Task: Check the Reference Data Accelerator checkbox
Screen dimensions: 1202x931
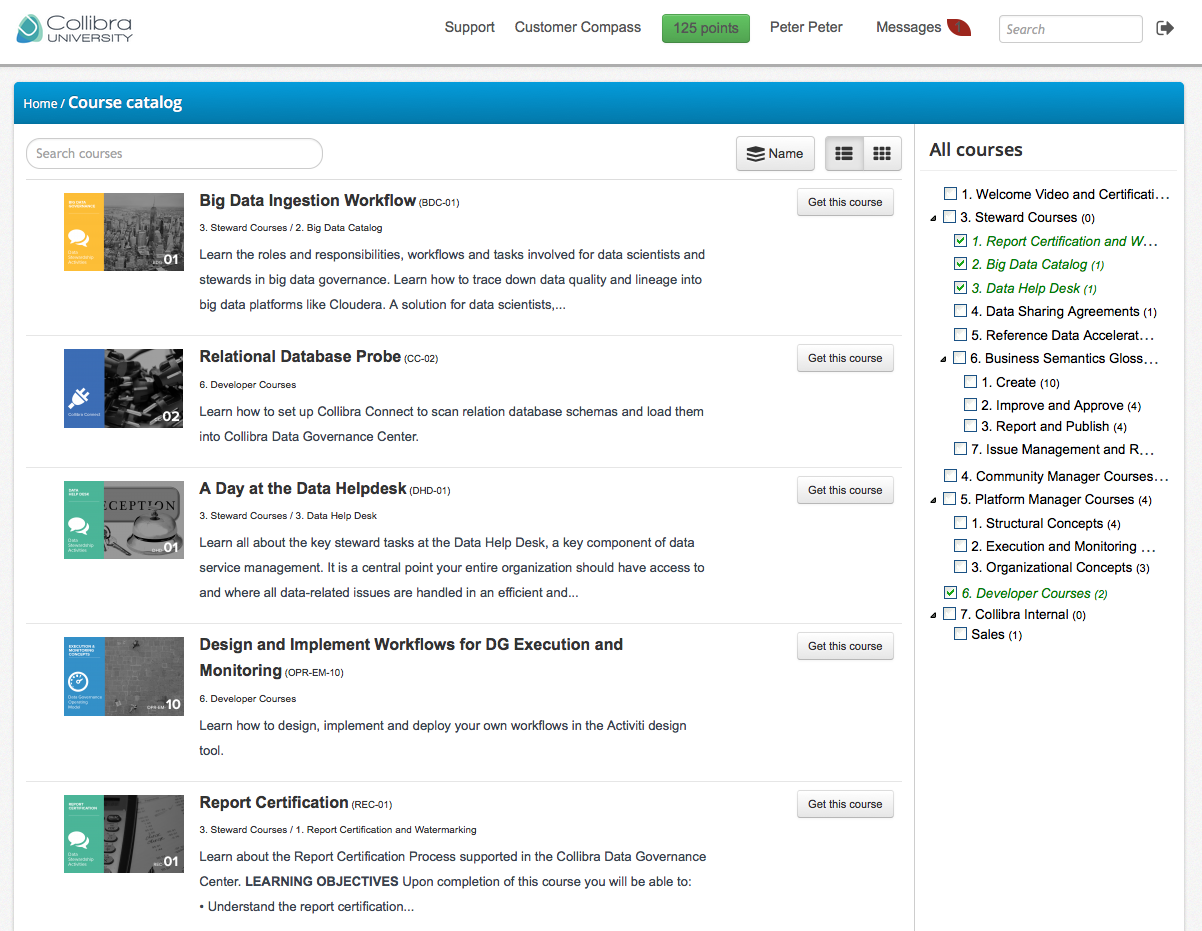Action: tap(960, 335)
